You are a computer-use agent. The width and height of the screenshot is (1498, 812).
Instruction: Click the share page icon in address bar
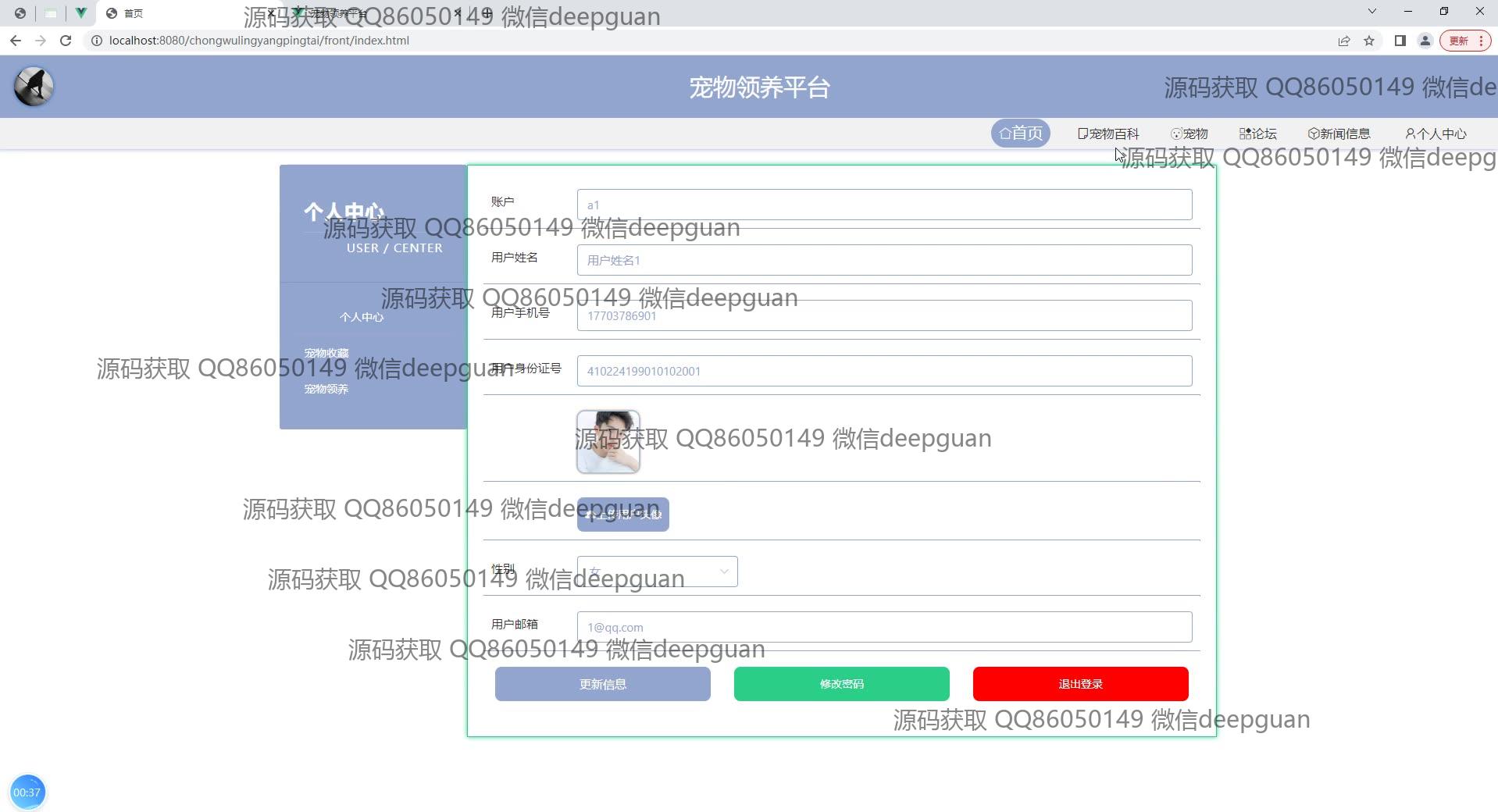pos(1343,41)
